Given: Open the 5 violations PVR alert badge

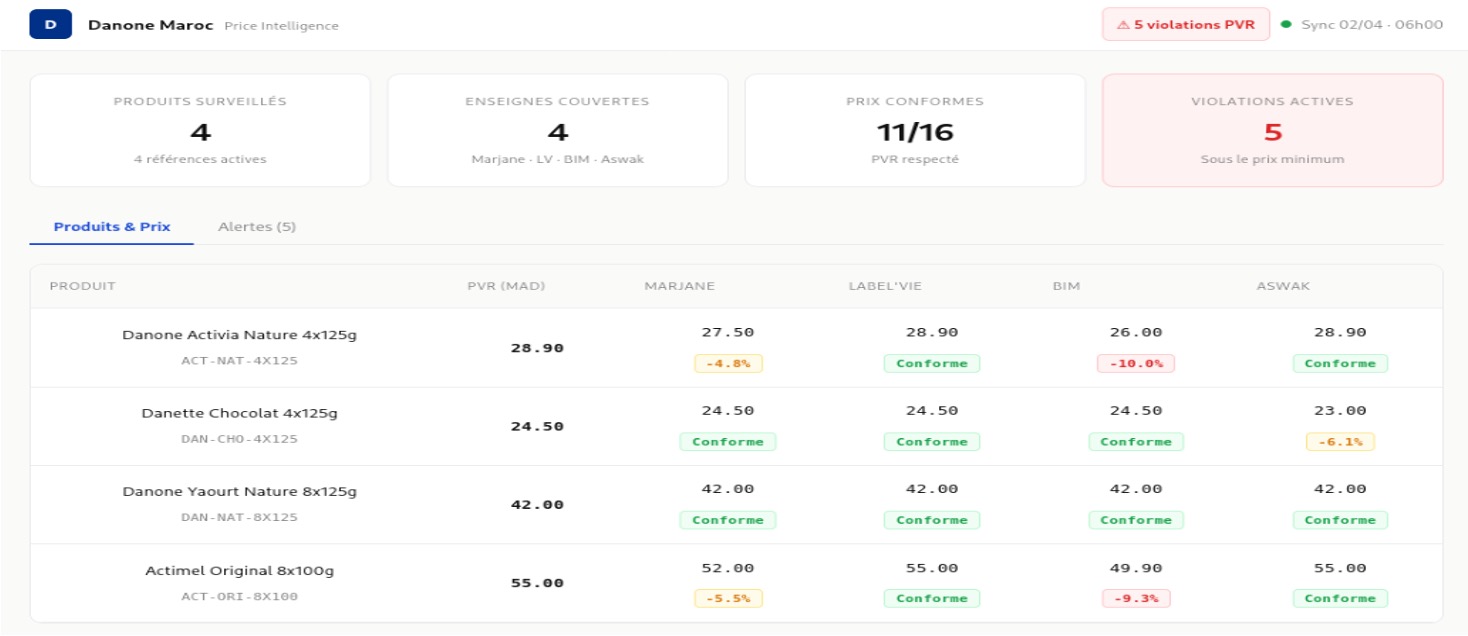Looking at the screenshot, I should pos(1185,24).
